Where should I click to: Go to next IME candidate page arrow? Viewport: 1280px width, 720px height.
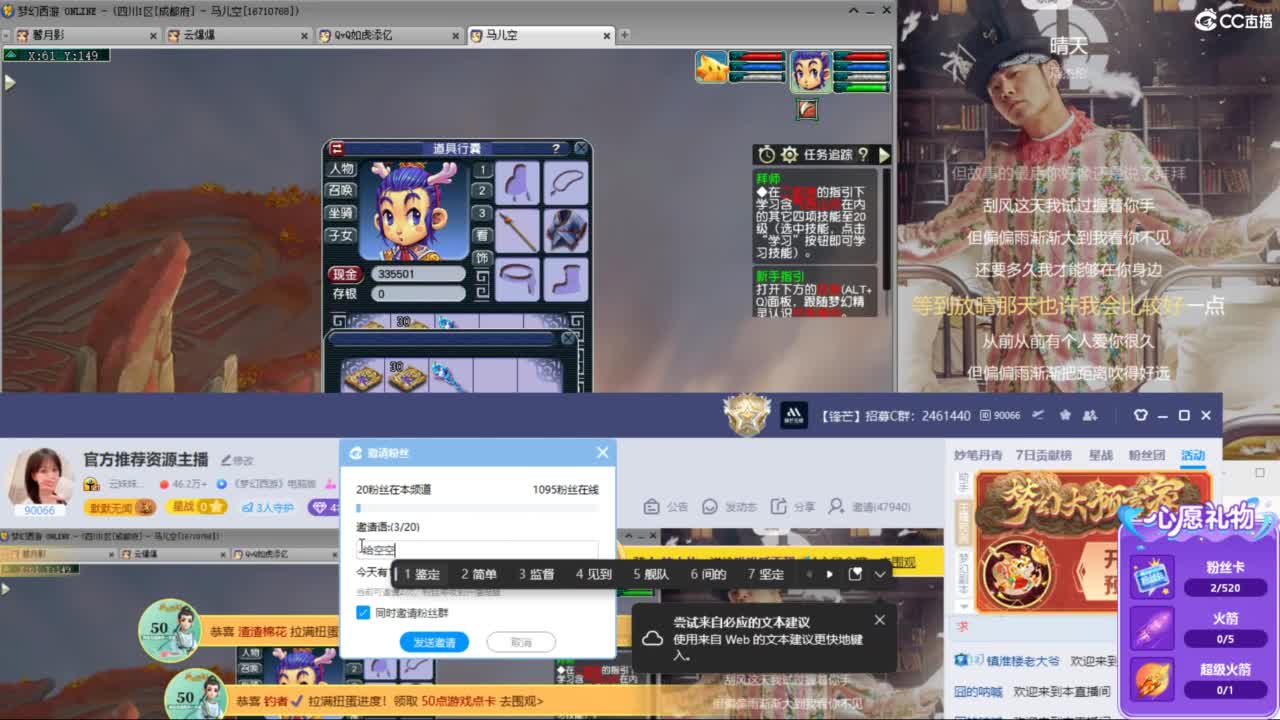tap(829, 574)
